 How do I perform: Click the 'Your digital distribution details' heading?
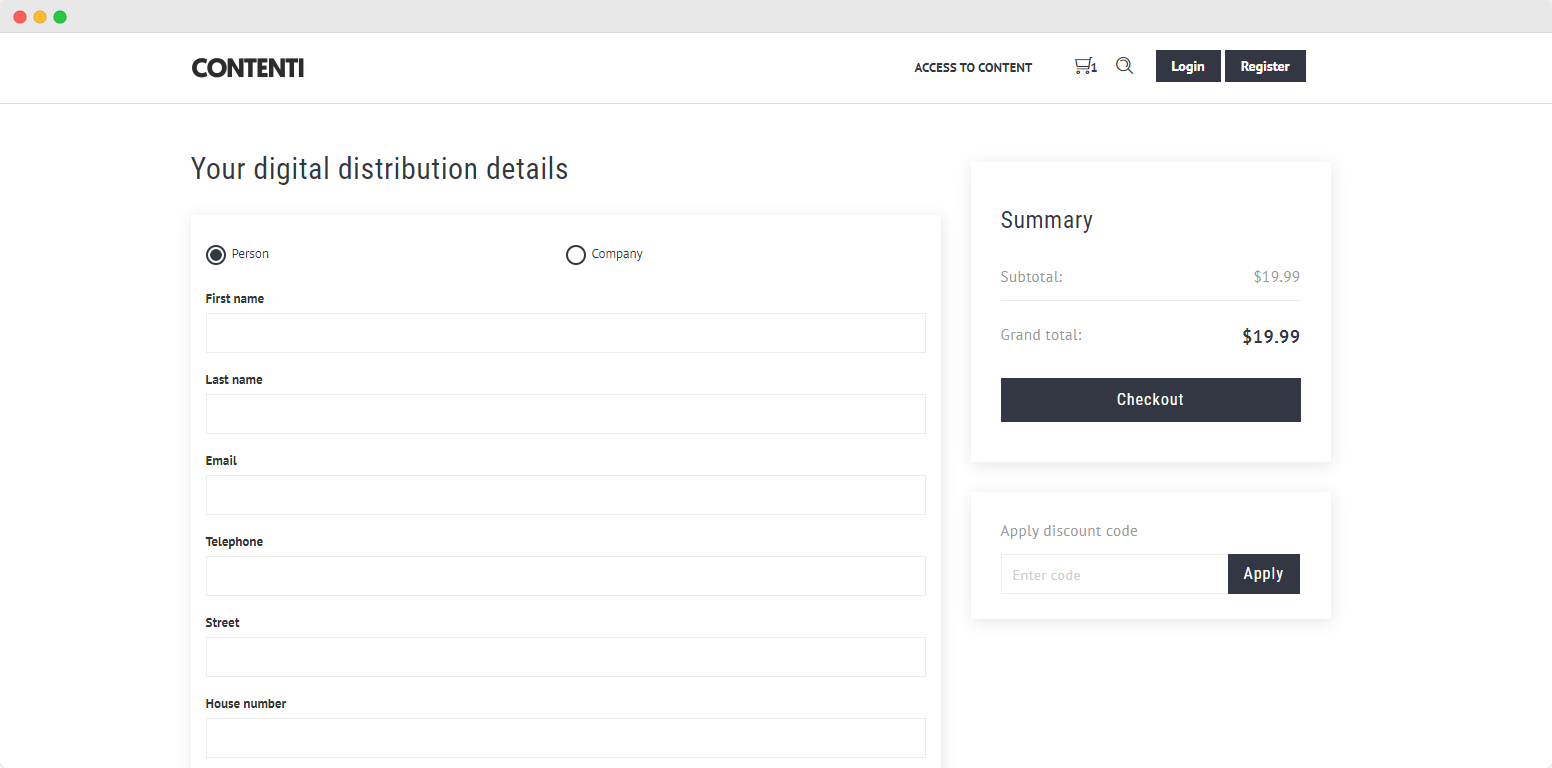click(x=379, y=169)
